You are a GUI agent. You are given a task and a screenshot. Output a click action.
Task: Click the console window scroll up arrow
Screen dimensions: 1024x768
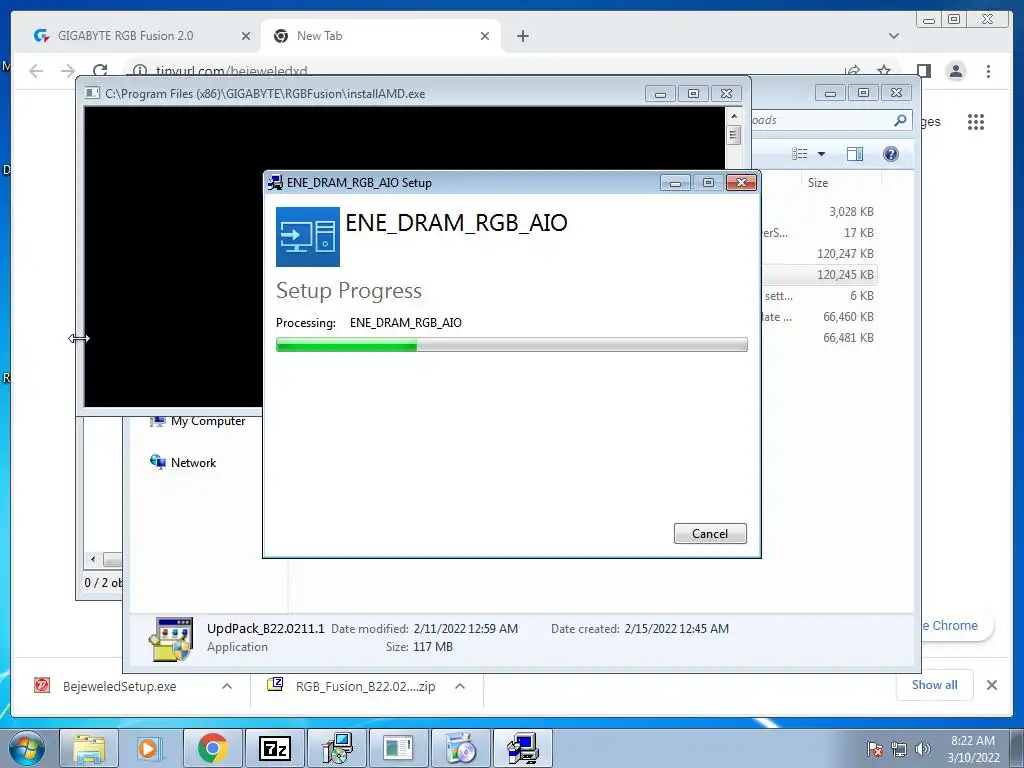point(734,116)
